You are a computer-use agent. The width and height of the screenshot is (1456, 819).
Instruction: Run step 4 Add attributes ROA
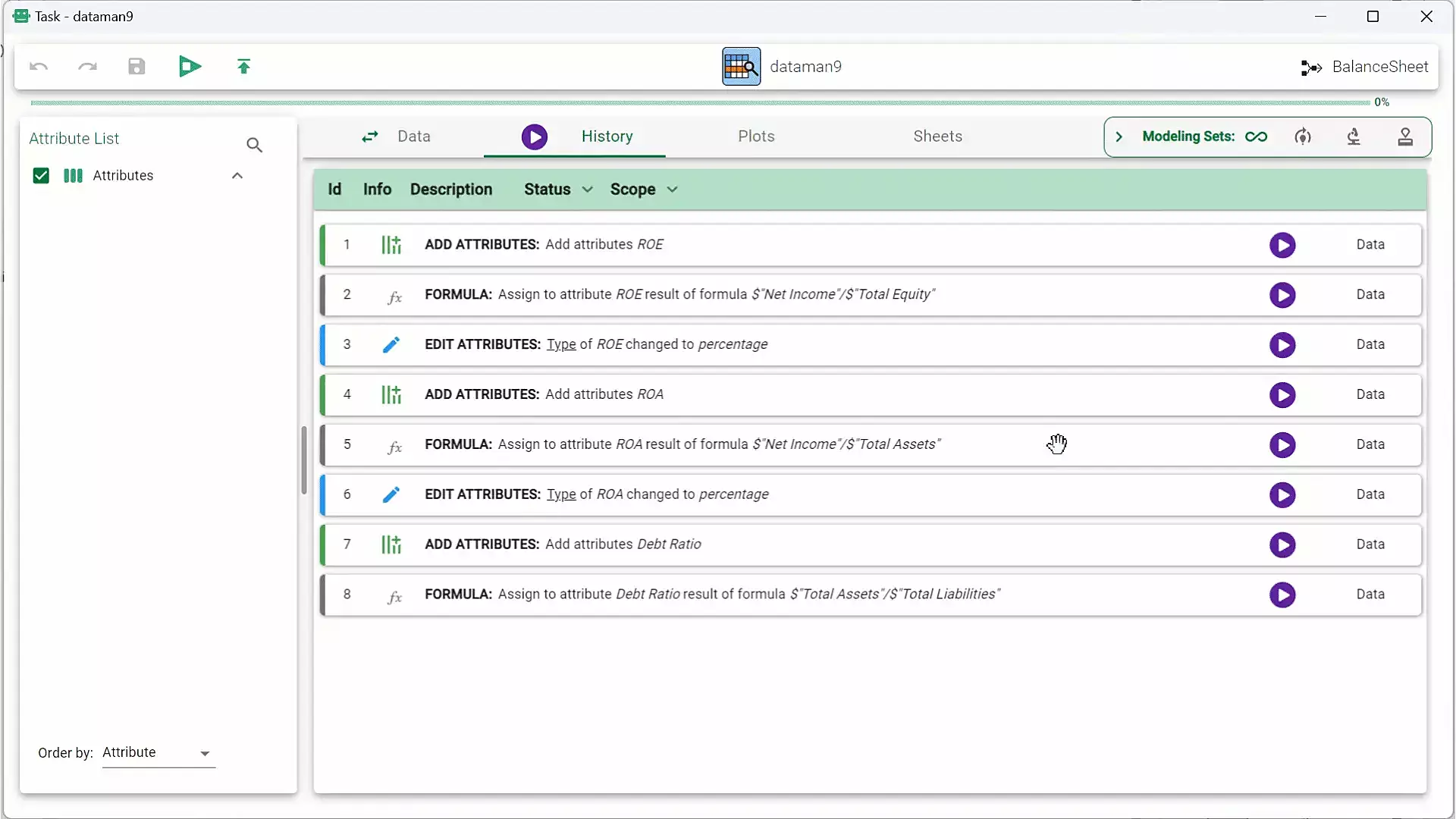[1282, 395]
